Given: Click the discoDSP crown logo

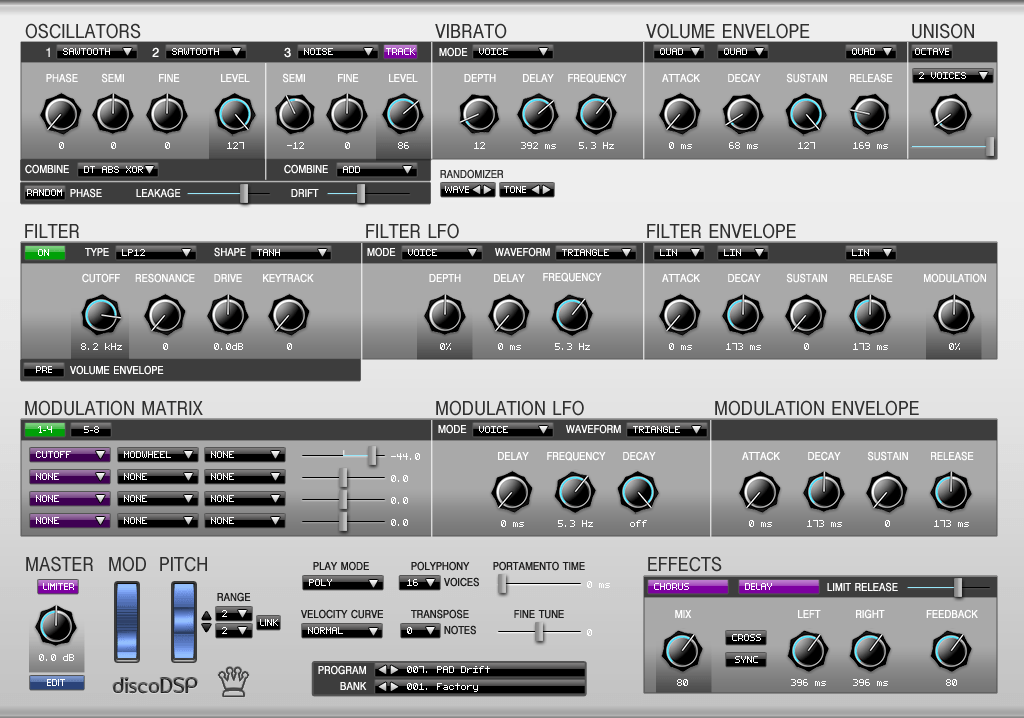Looking at the screenshot, I should [232, 682].
